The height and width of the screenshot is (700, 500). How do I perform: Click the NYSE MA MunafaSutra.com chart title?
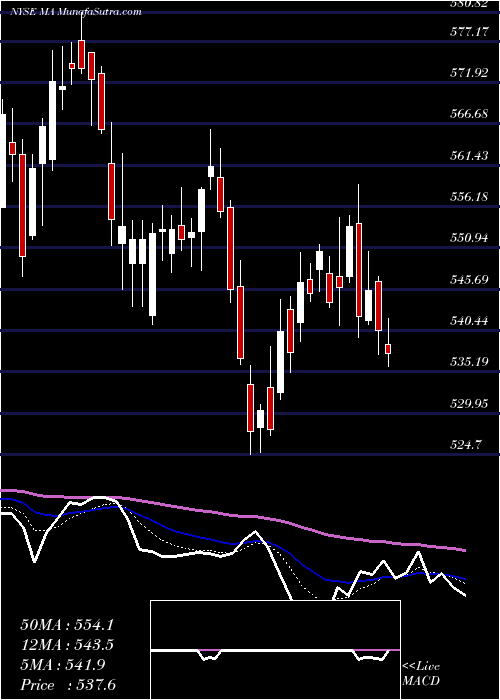[x=76, y=11]
